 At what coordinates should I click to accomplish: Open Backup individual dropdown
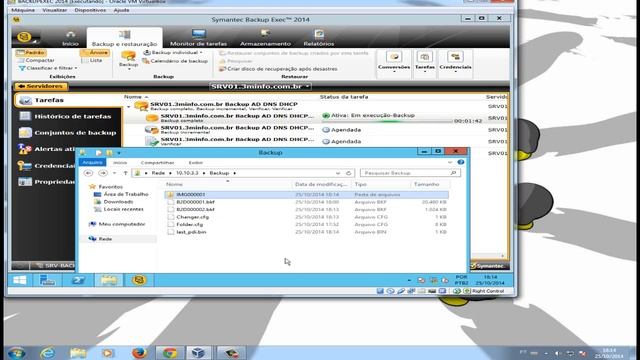[x=173, y=53]
